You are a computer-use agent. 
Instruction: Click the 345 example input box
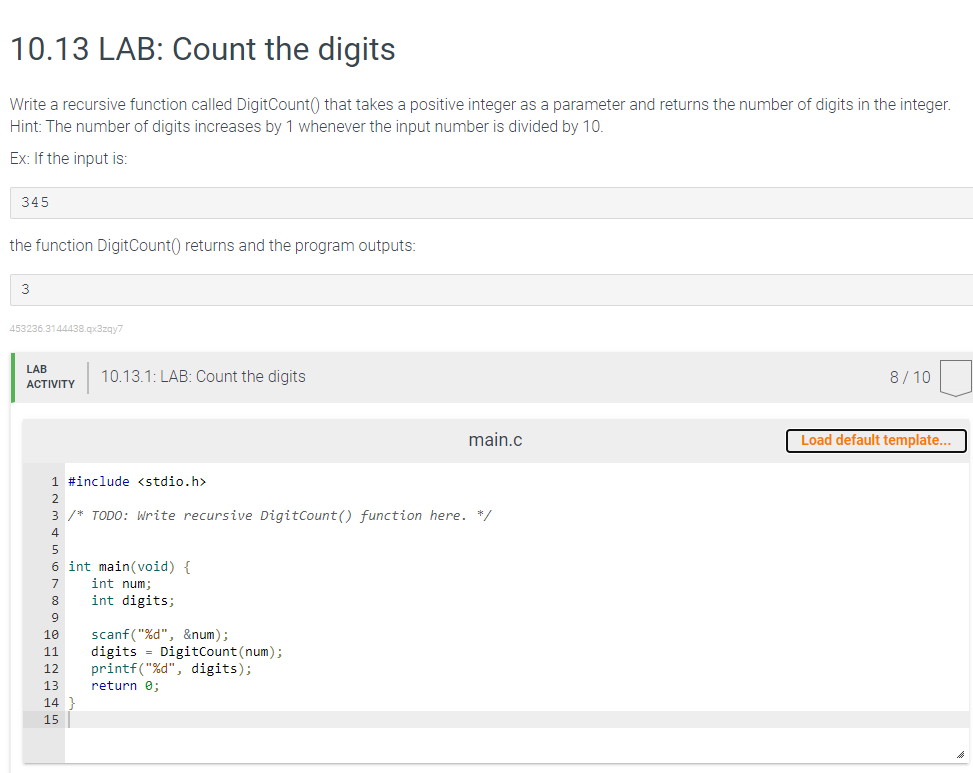[x=491, y=203]
